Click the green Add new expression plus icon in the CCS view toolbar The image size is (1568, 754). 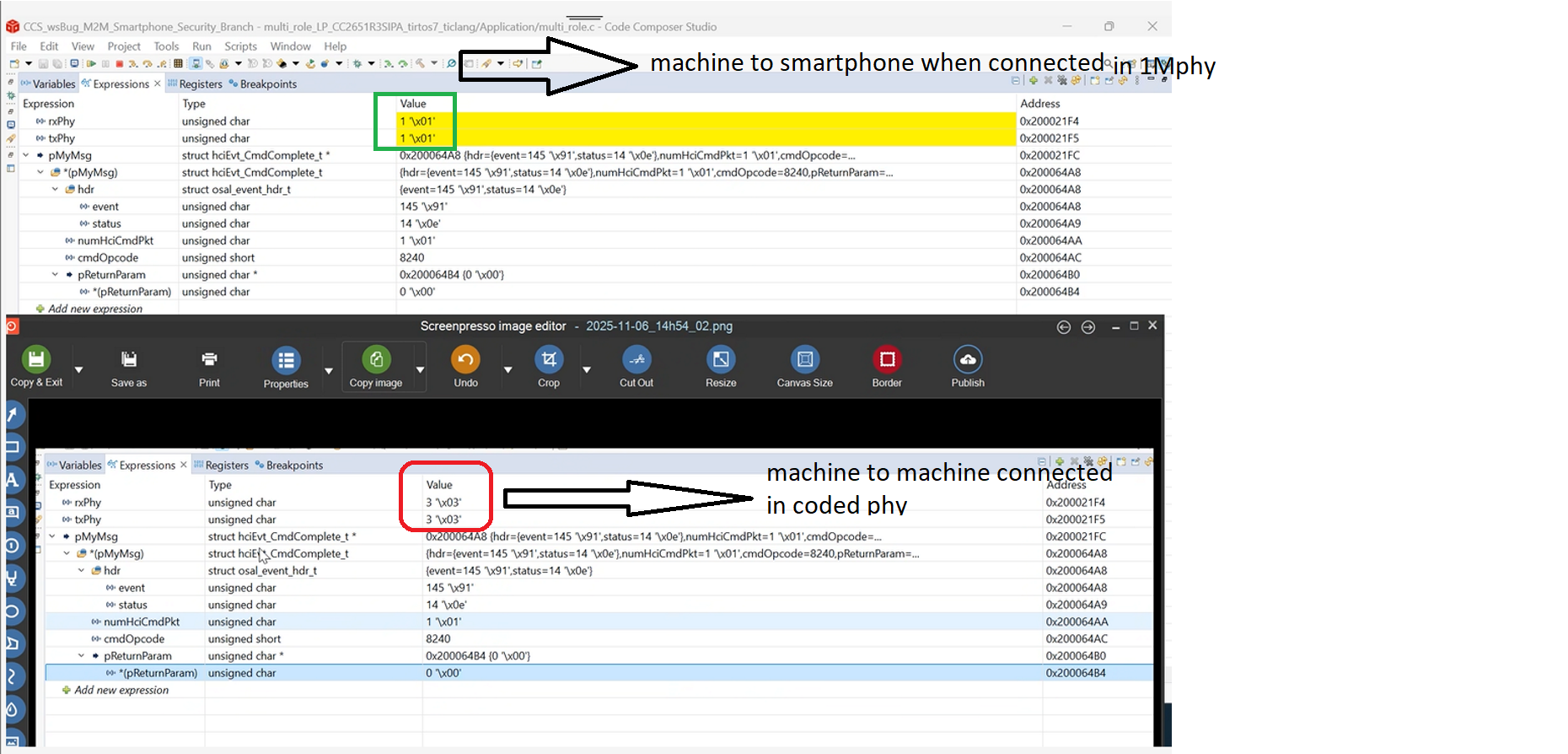click(x=1034, y=81)
